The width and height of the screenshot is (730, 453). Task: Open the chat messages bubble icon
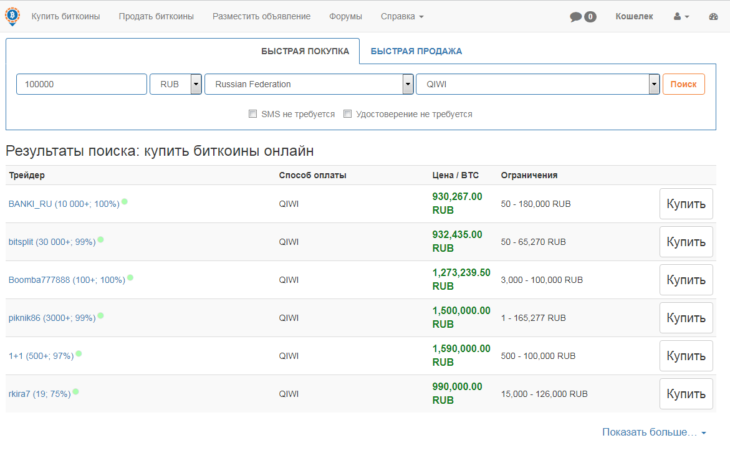pyautogui.click(x=576, y=17)
